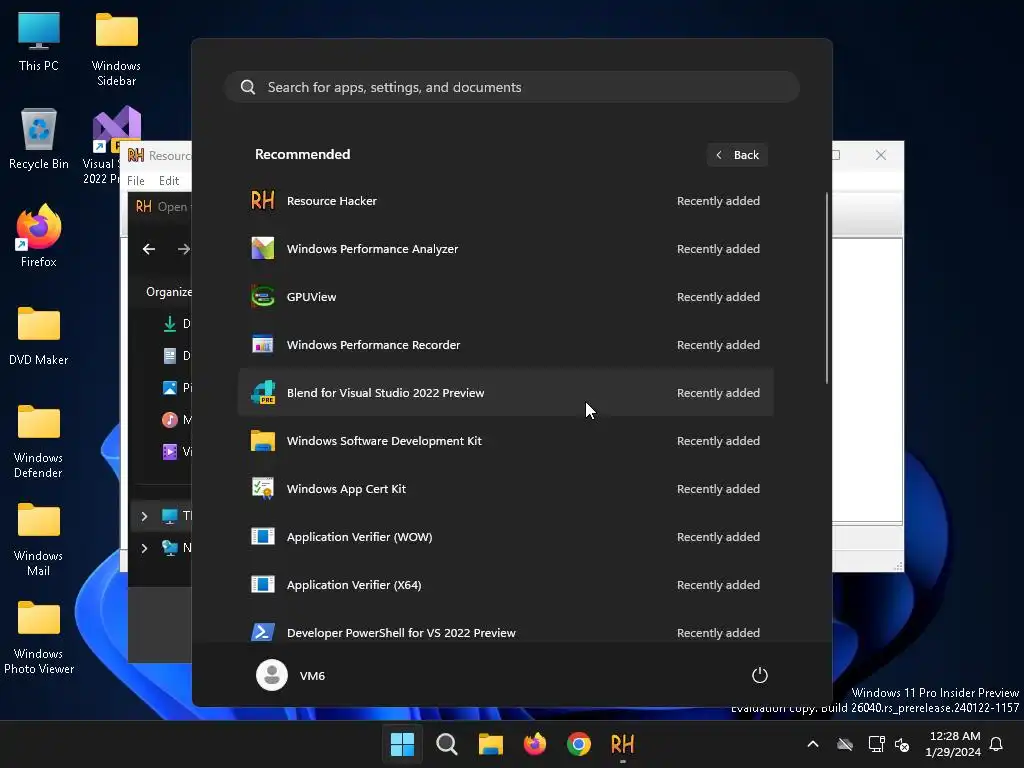Image resolution: width=1024 pixels, height=768 pixels.
Task: Select Videos item in dialog sidebar
Action: 176,451
